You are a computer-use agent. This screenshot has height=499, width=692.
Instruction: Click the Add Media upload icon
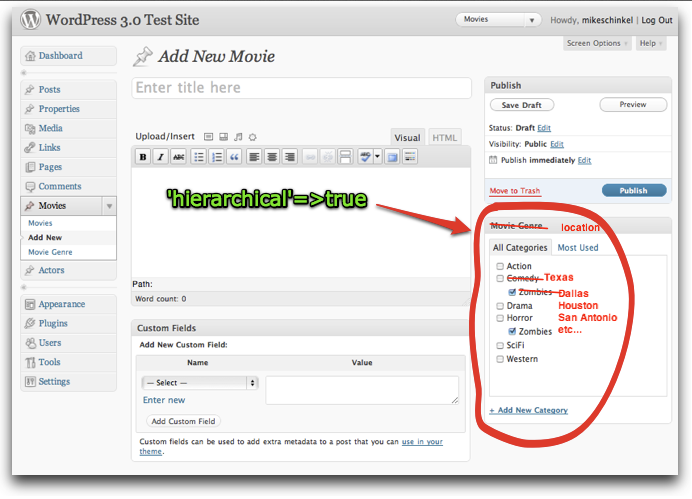(252, 137)
